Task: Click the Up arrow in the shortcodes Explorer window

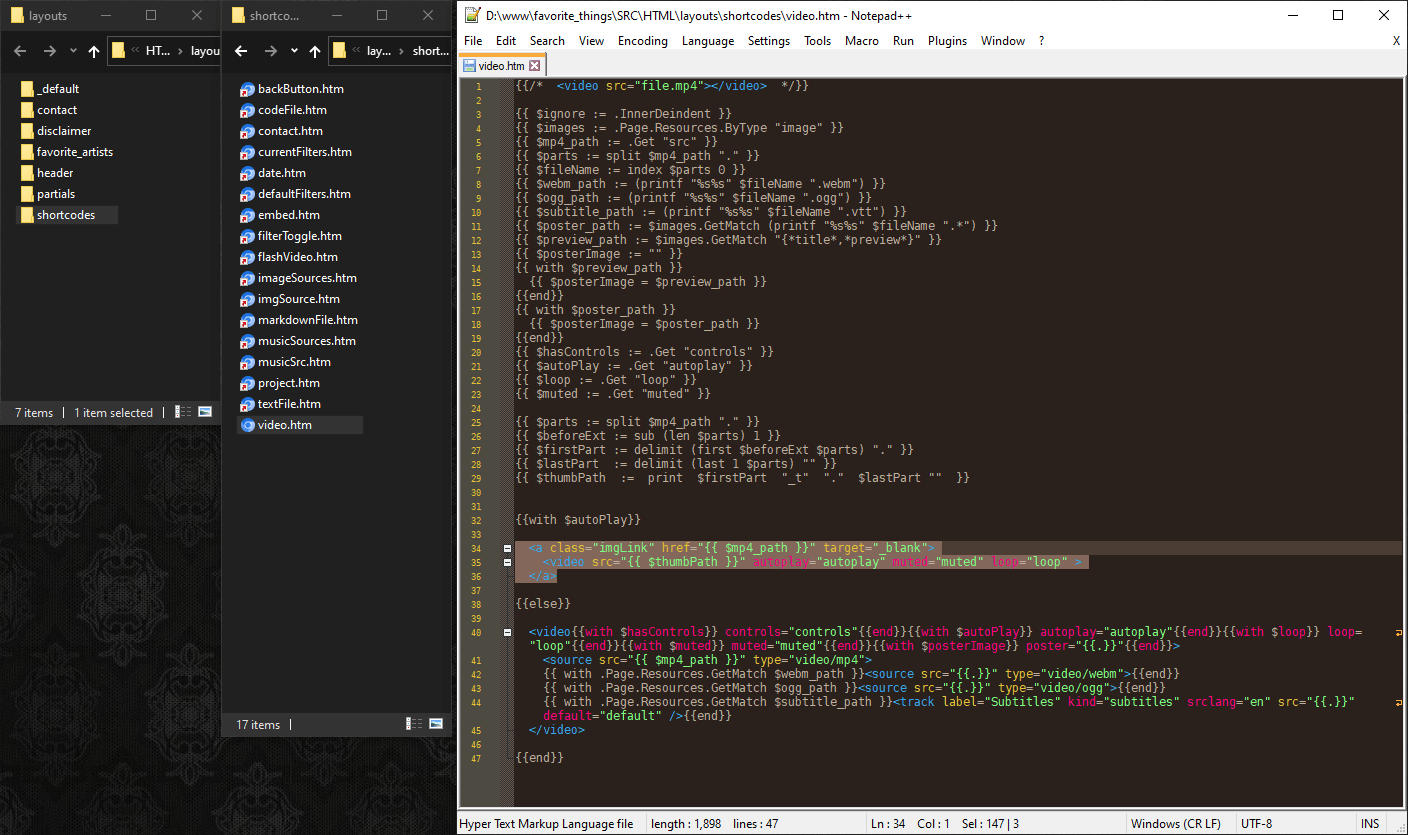Action: tap(315, 51)
